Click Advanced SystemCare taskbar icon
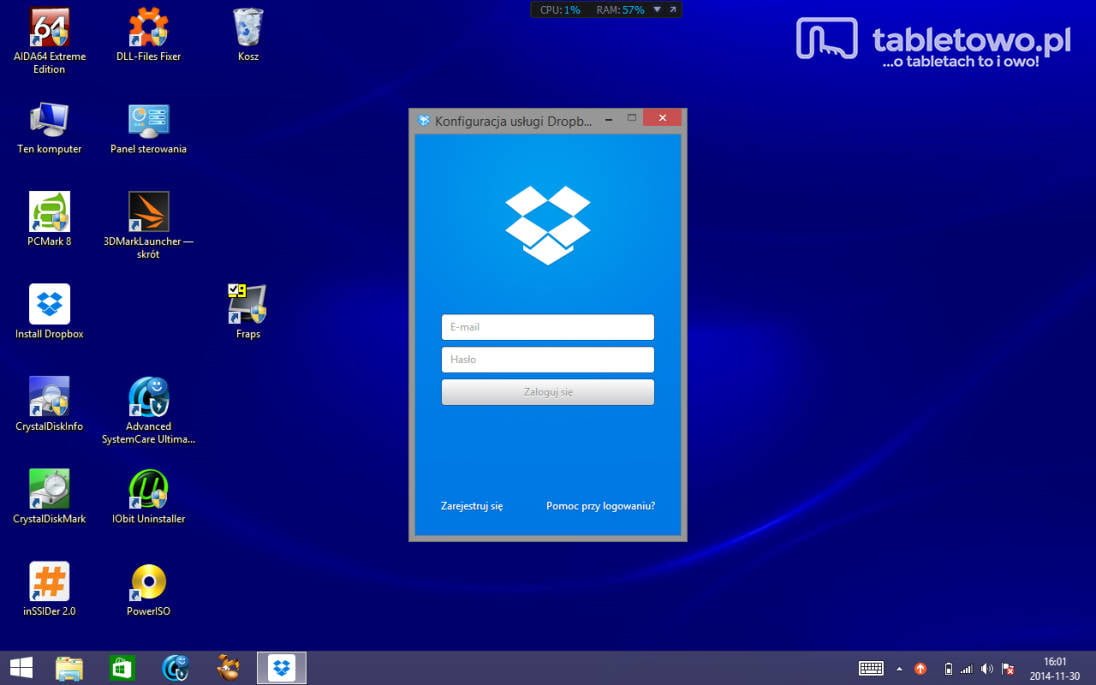1096x685 pixels. point(175,668)
